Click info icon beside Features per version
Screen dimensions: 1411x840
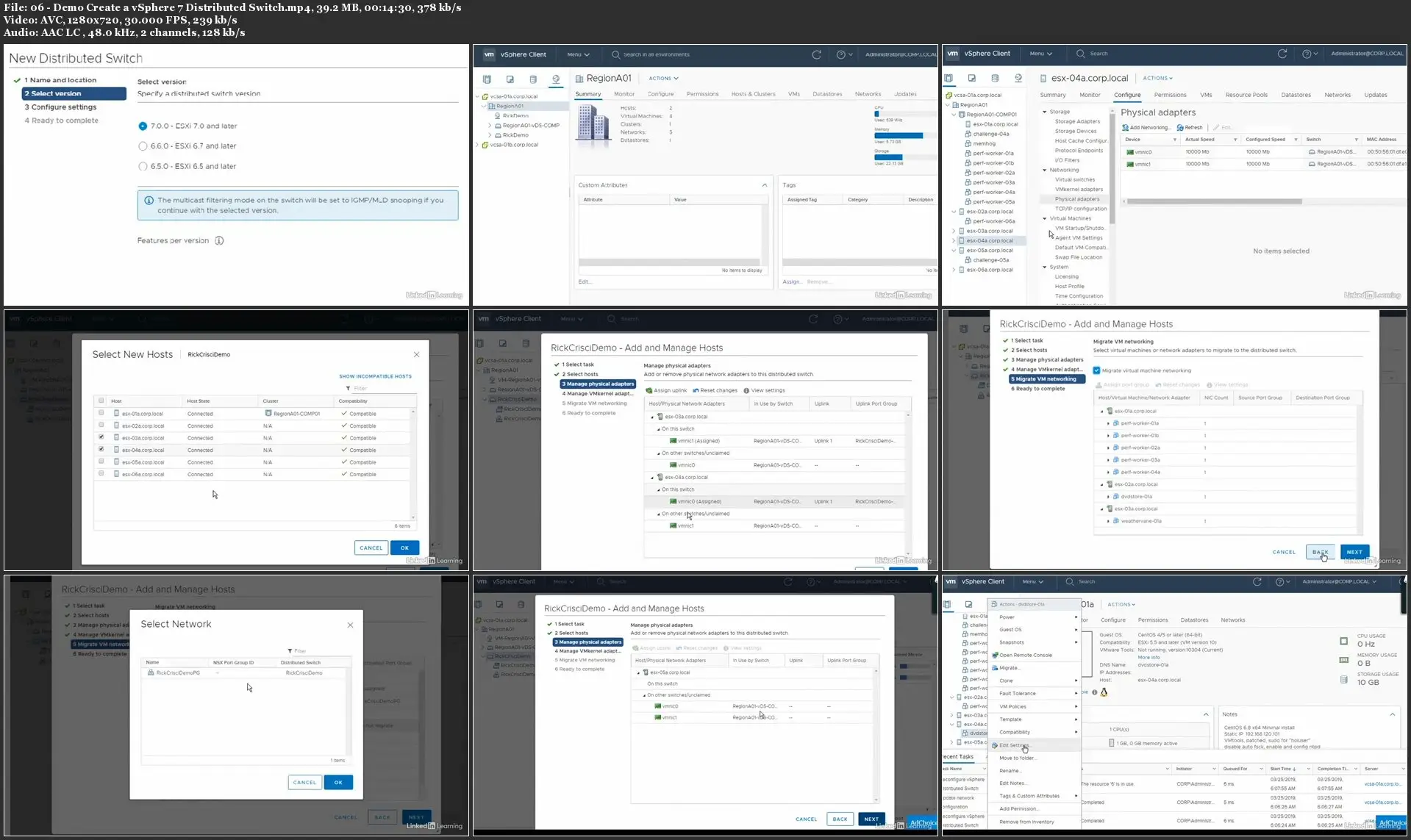pos(219,240)
